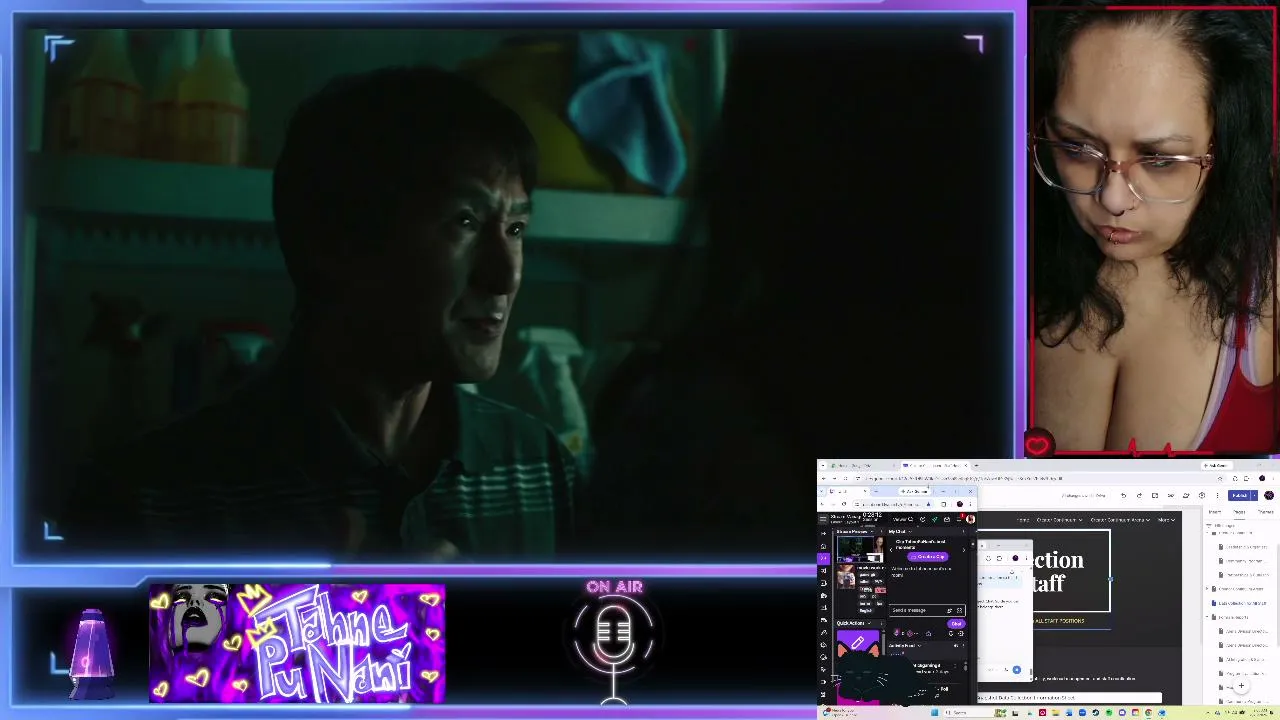
Task: Open Share with others icon
Action: tap(1187, 496)
